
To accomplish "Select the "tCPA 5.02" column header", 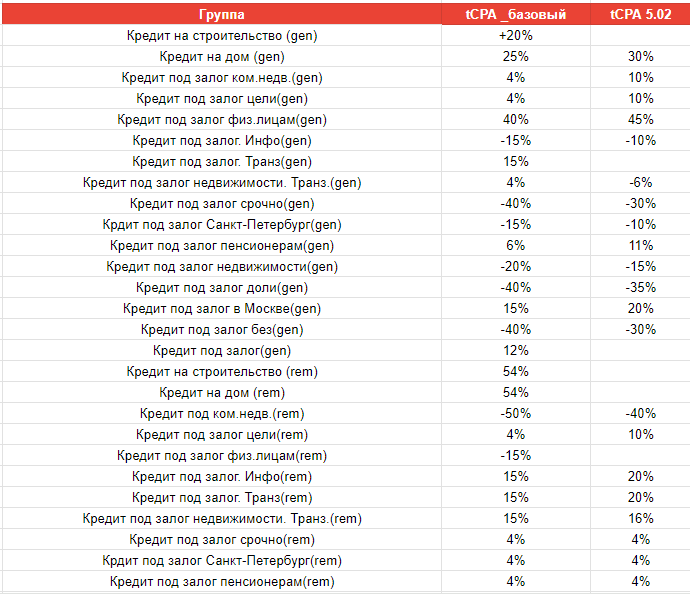I will point(640,15).
